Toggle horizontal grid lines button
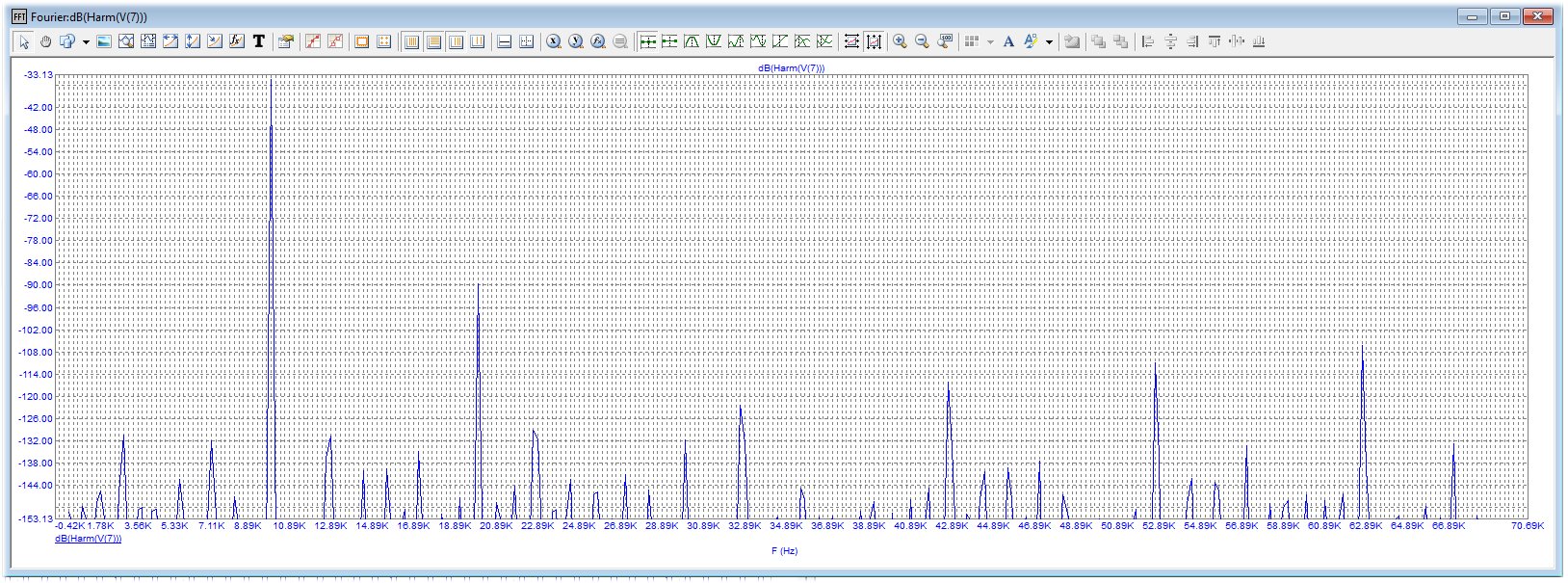The image size is (1568, 583). pos(433,41)
